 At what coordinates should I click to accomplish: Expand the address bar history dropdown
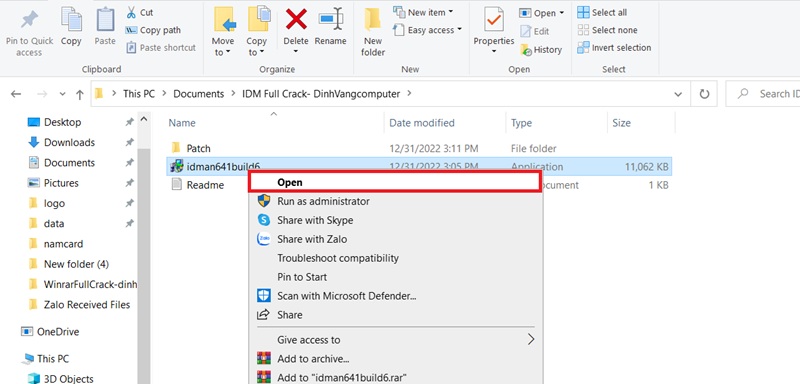click(x=678, y=94)
